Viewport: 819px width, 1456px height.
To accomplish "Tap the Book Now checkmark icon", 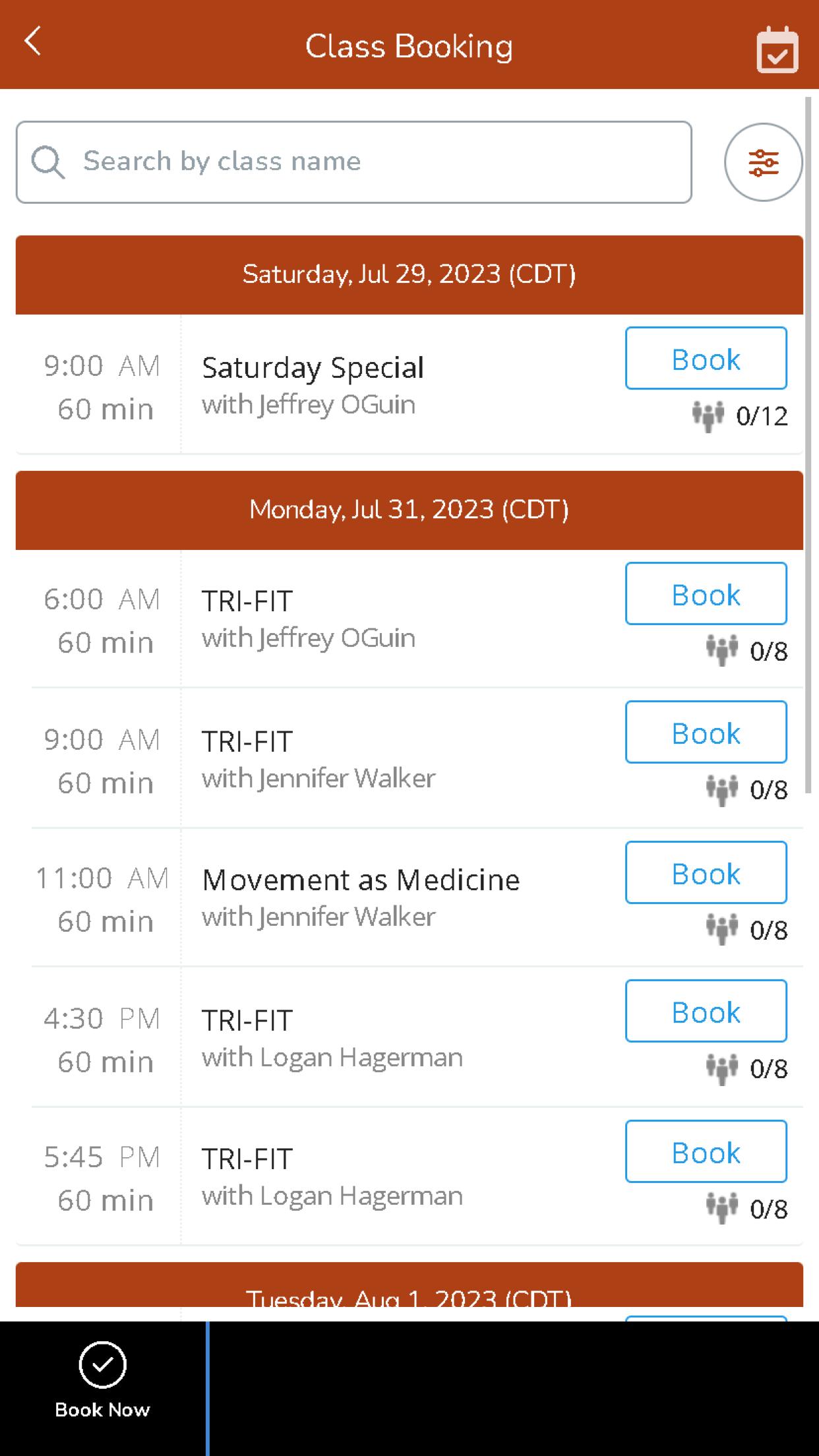I will click(103, 1364).
